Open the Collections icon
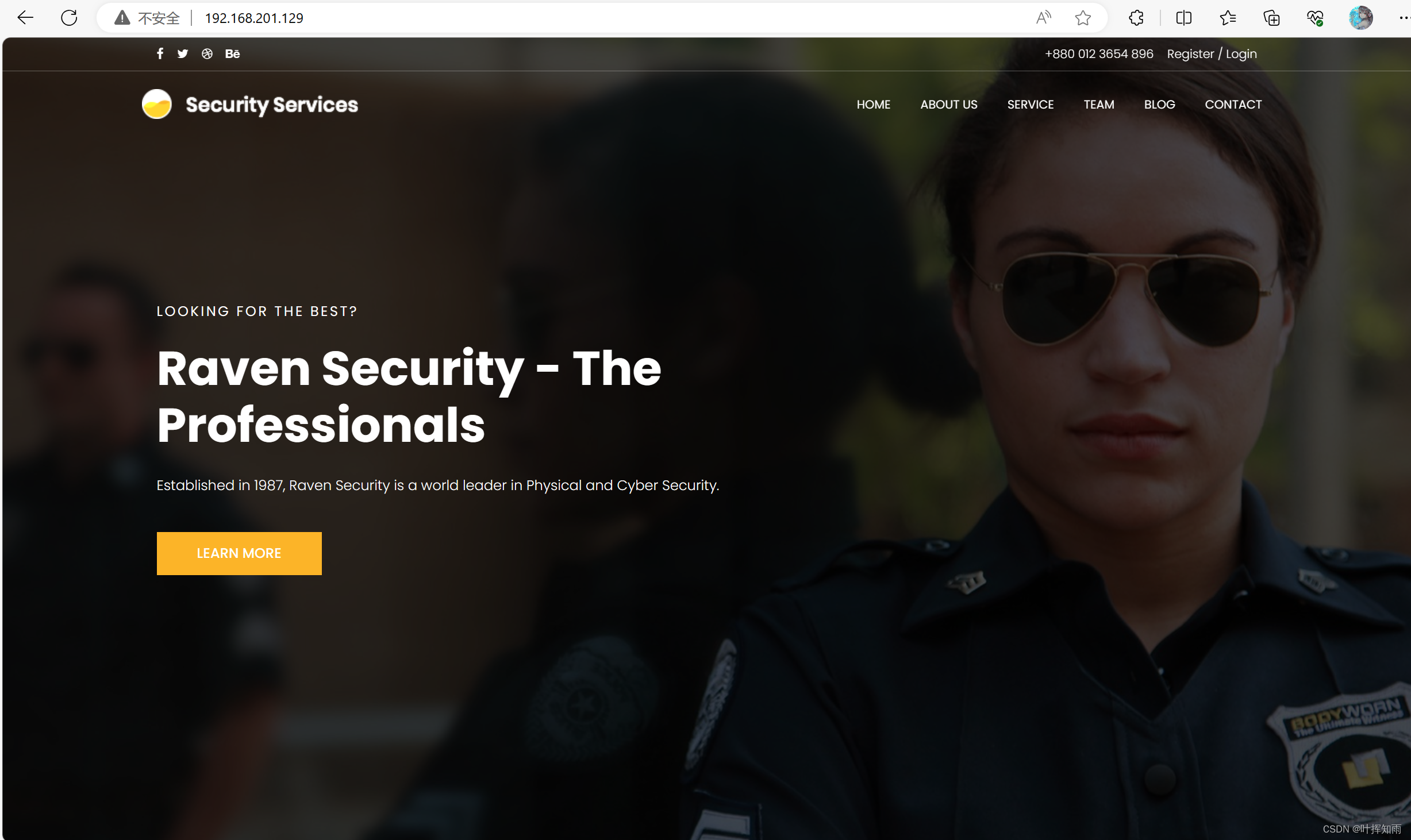 (1271, 18)
